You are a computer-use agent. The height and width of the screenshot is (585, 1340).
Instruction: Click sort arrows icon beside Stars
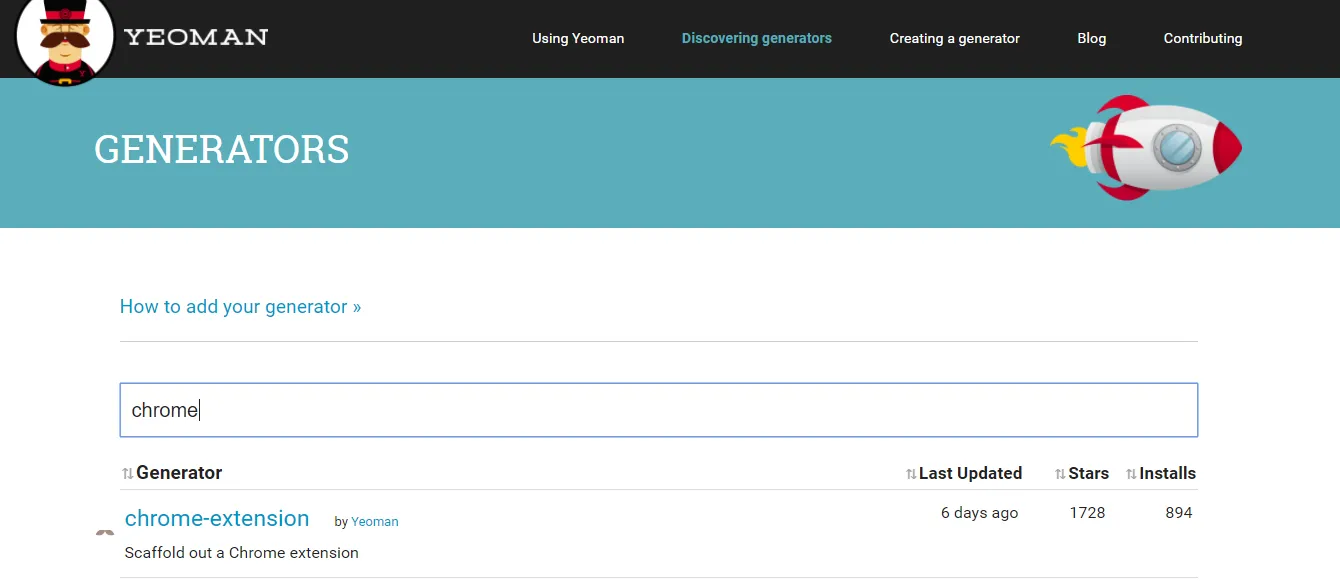1060,474
